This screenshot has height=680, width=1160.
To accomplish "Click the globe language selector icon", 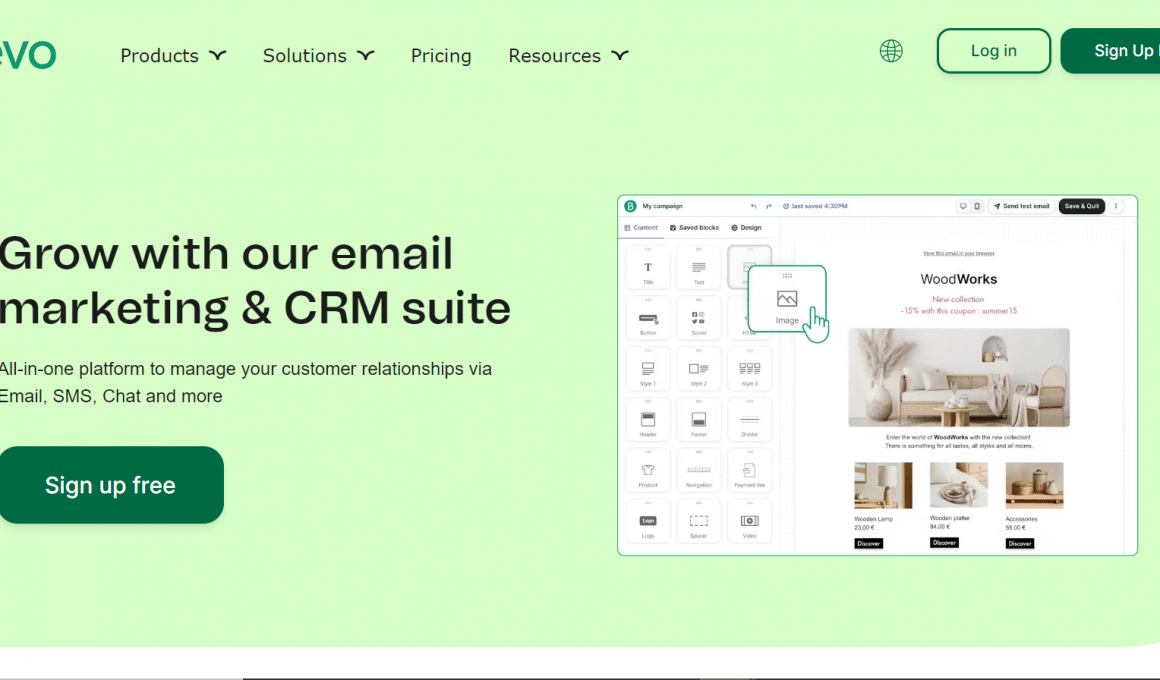I will coord(891,51).
